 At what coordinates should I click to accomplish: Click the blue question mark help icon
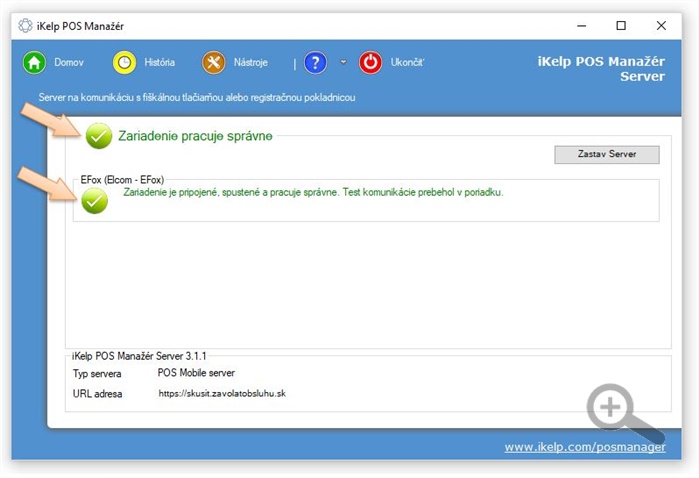(315, 62)
